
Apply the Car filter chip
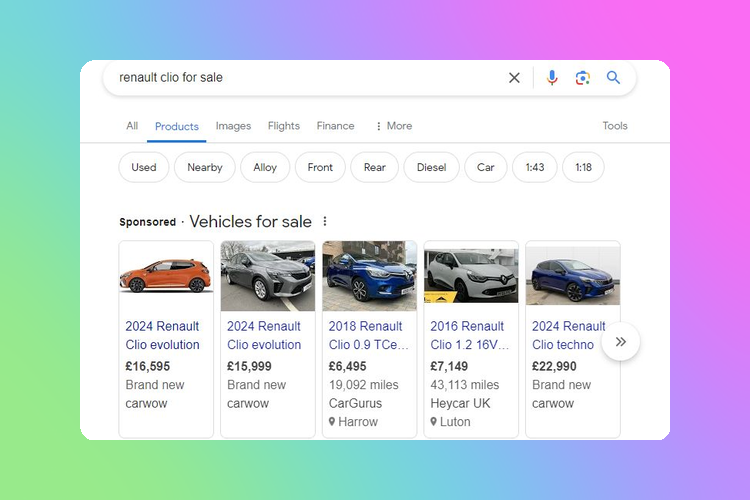485,167
